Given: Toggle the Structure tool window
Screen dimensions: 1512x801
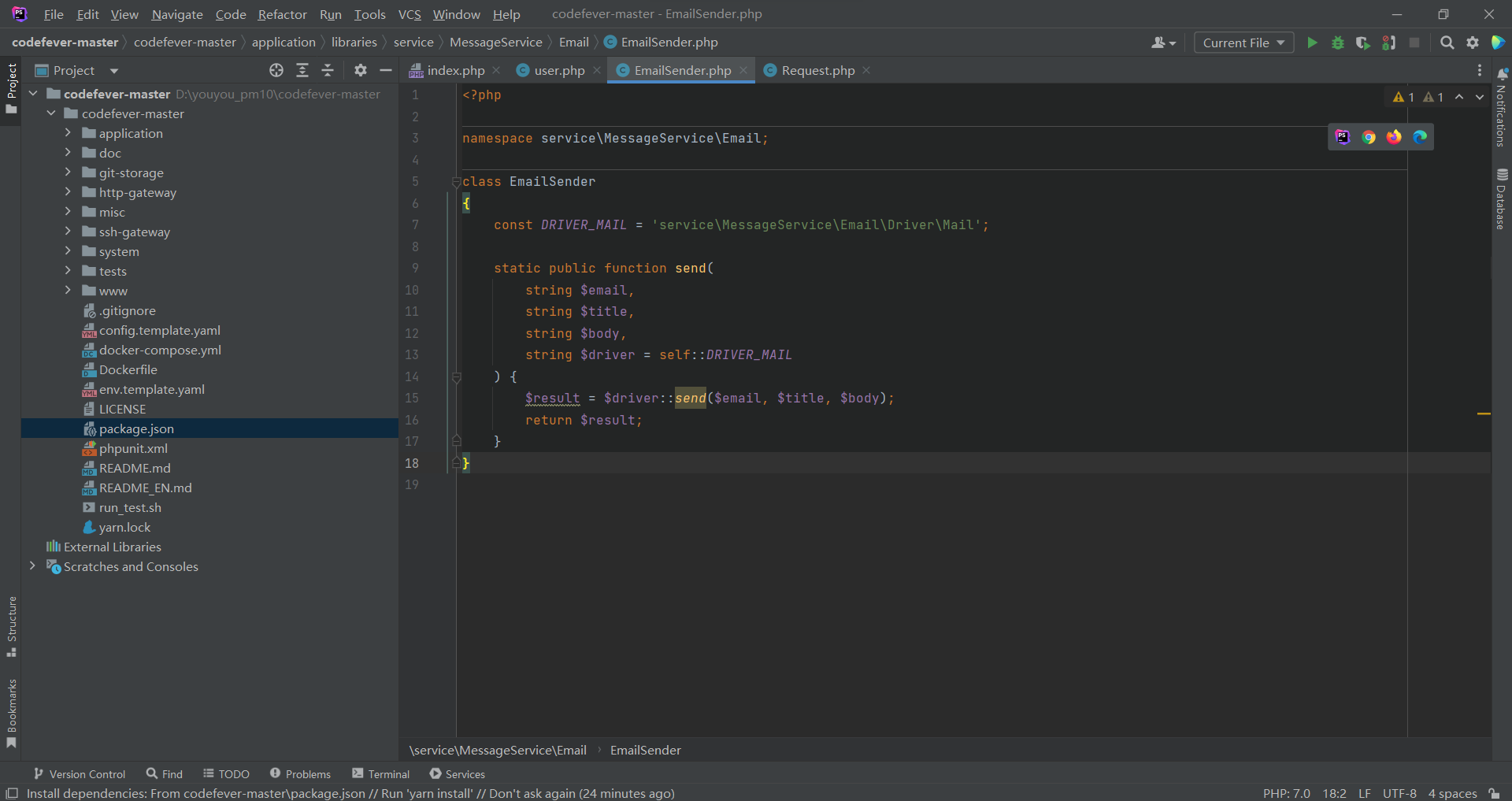Looking at the screenshot, I should tap(12, 626).
